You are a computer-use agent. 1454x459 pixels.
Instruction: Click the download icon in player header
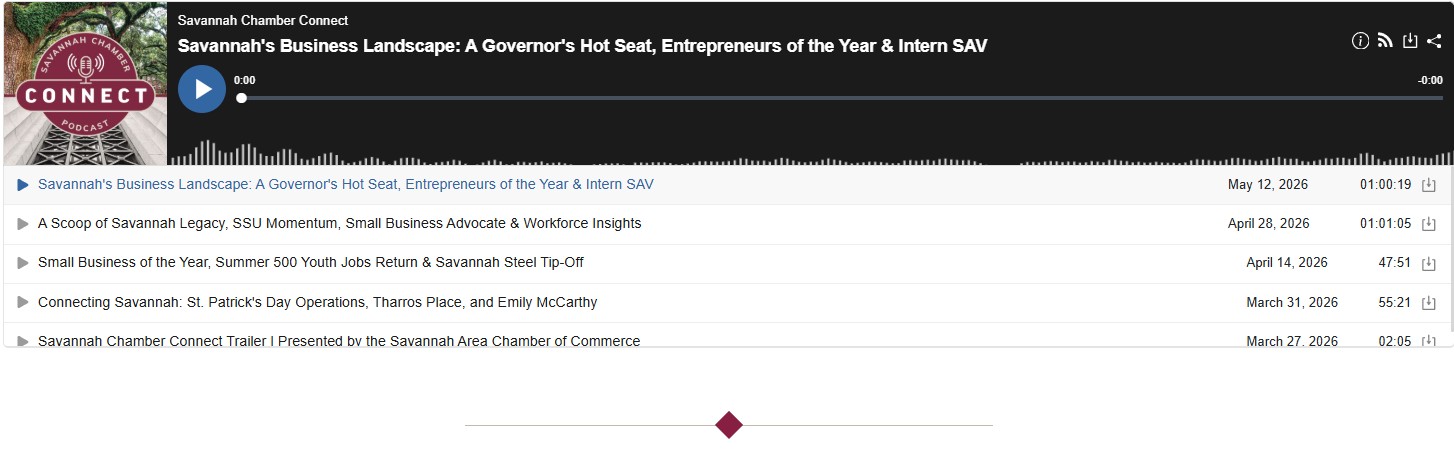point(1410,41)
